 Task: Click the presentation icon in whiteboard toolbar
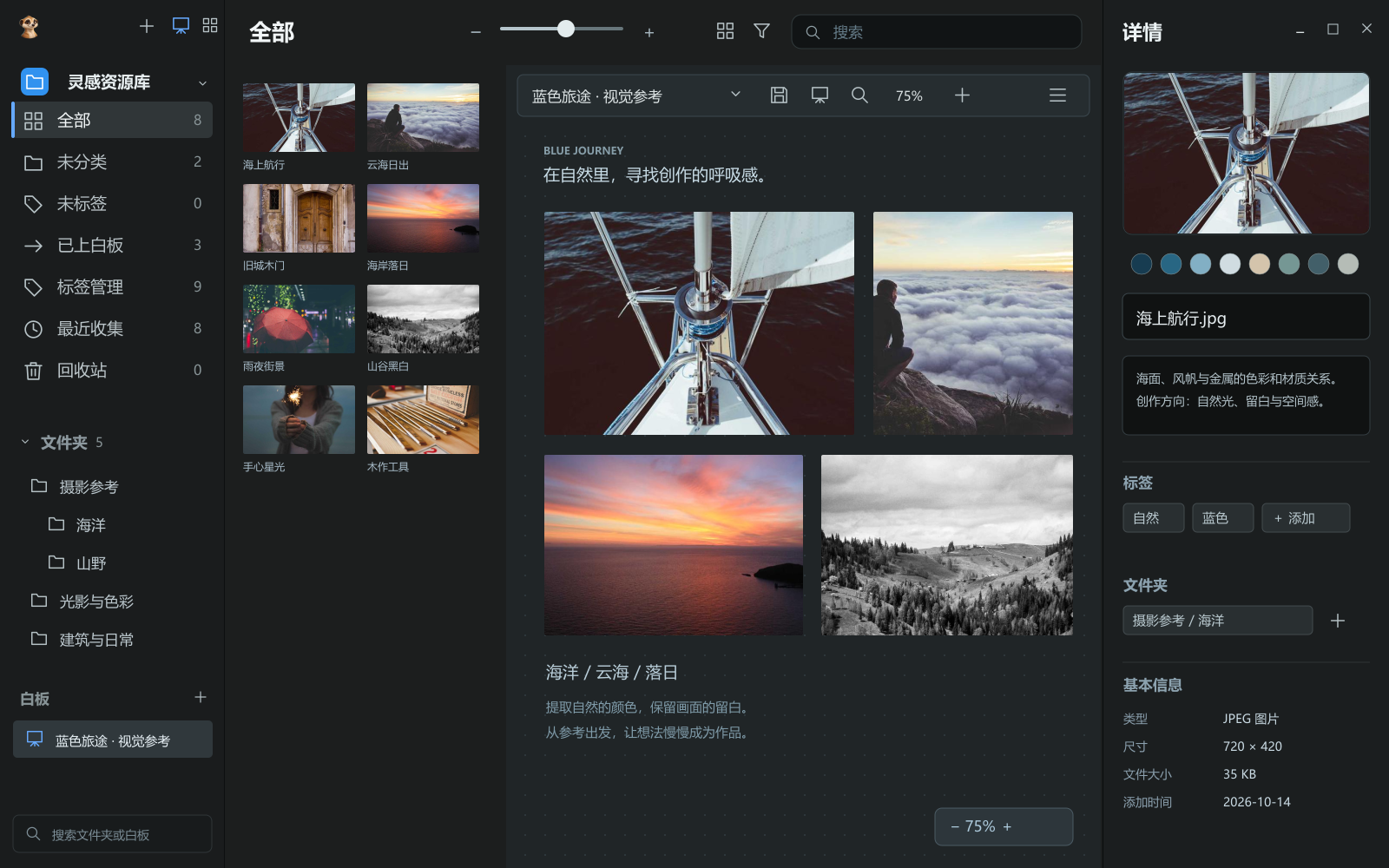click(820, 95)
